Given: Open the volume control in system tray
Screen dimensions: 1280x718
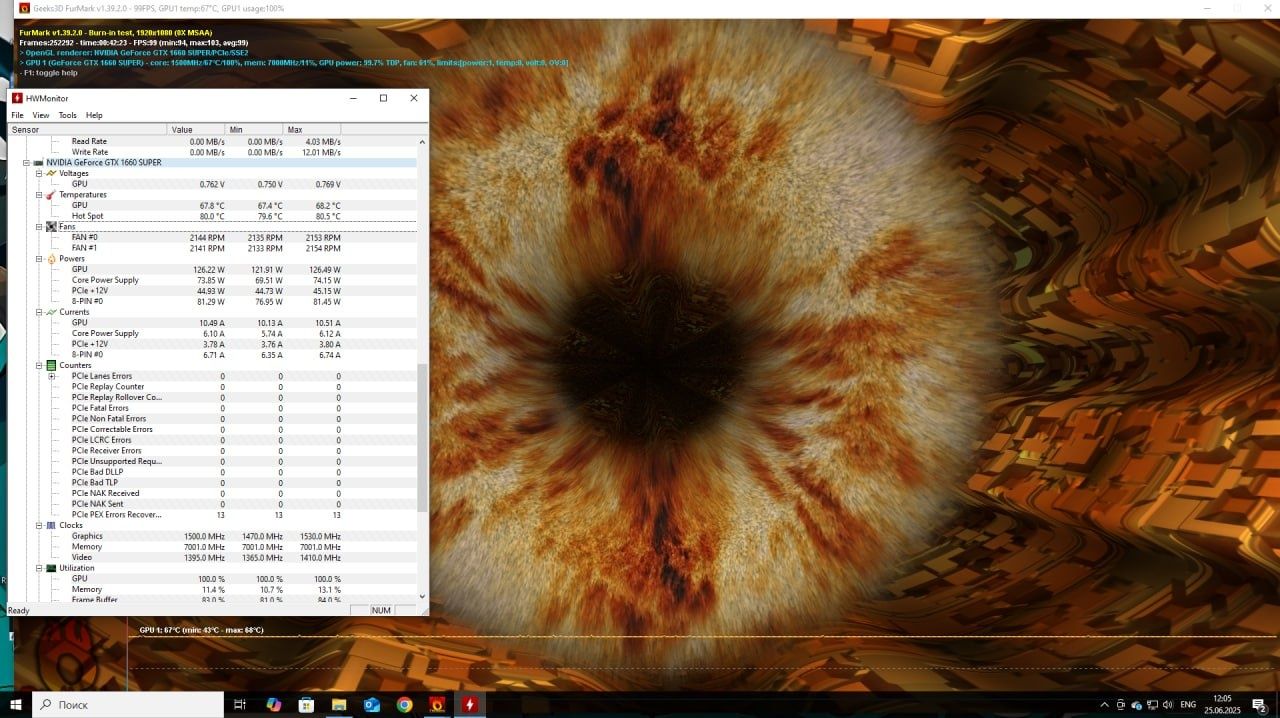Looking at the screenshot, I should point(1167,705).
